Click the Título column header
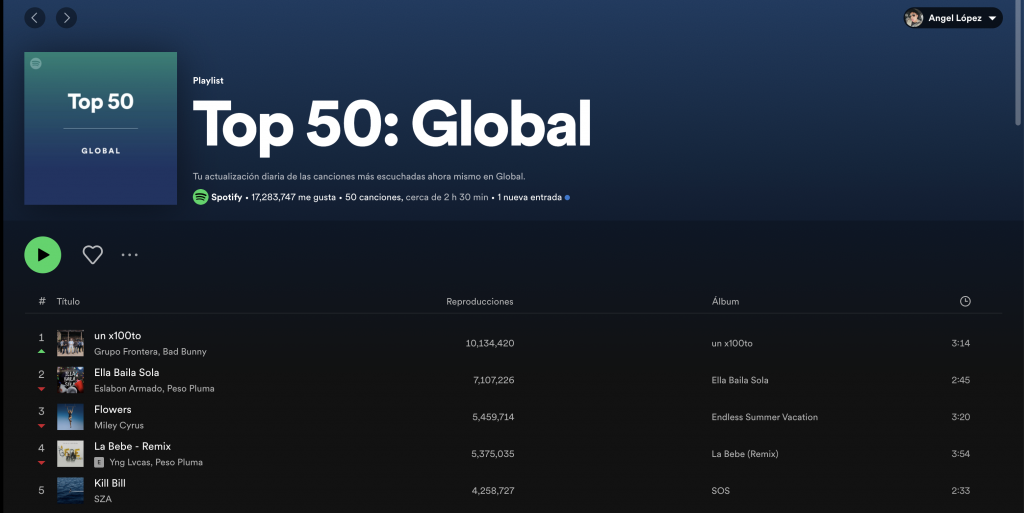Screen dimensions: 1024x513 (x=68, y=301)
